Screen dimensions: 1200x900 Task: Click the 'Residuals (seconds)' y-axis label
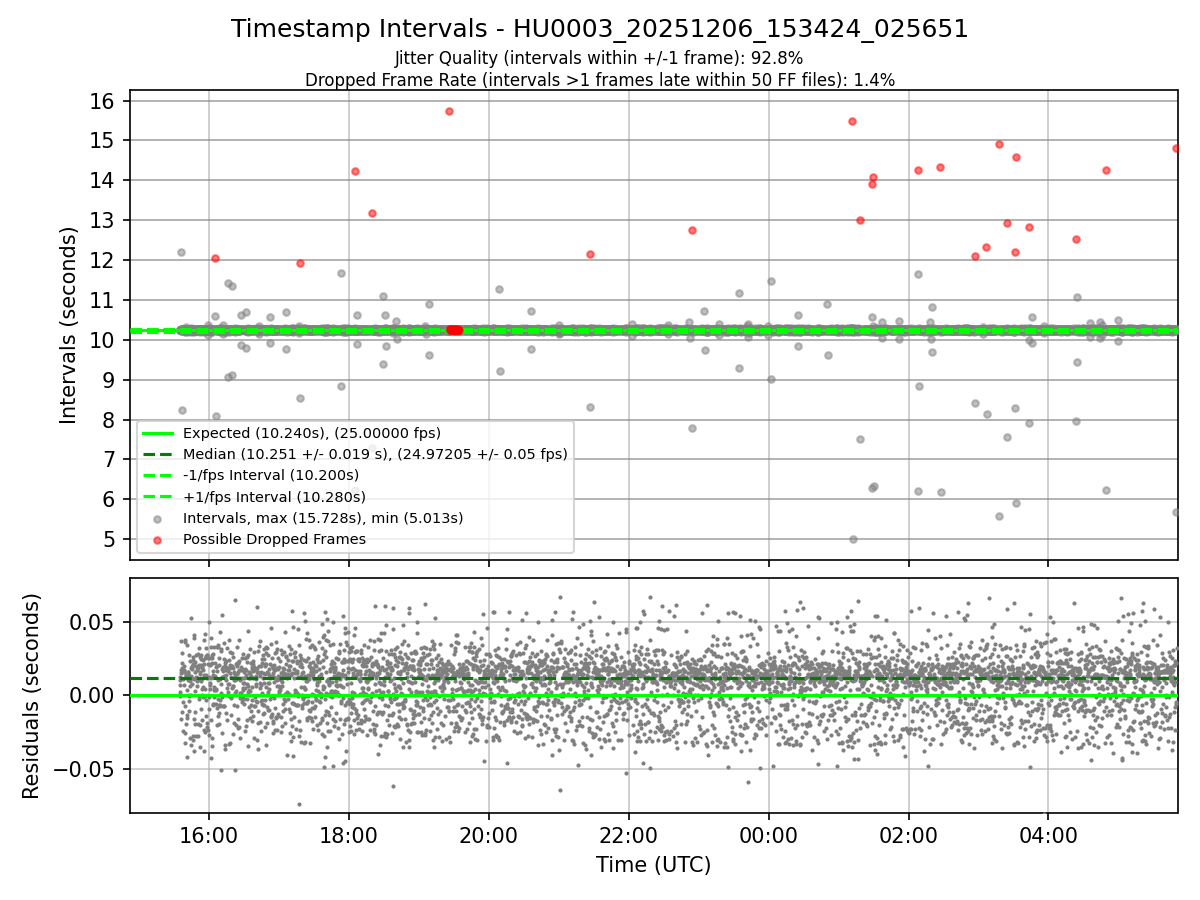tap(32, 696)
